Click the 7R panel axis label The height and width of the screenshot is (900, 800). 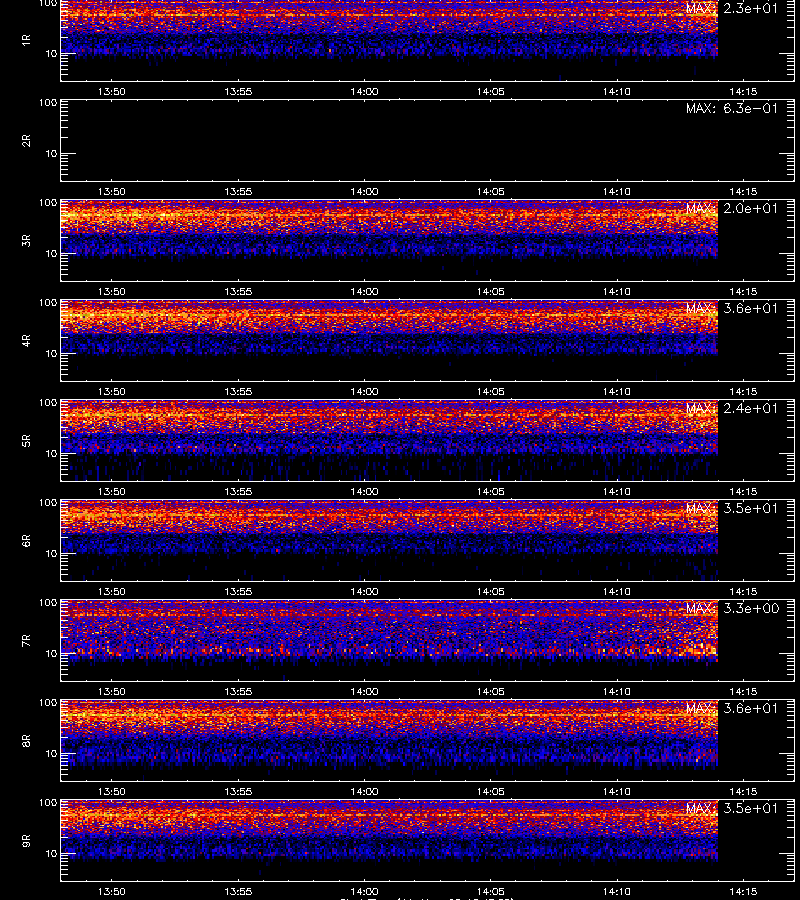coord(26,641)
